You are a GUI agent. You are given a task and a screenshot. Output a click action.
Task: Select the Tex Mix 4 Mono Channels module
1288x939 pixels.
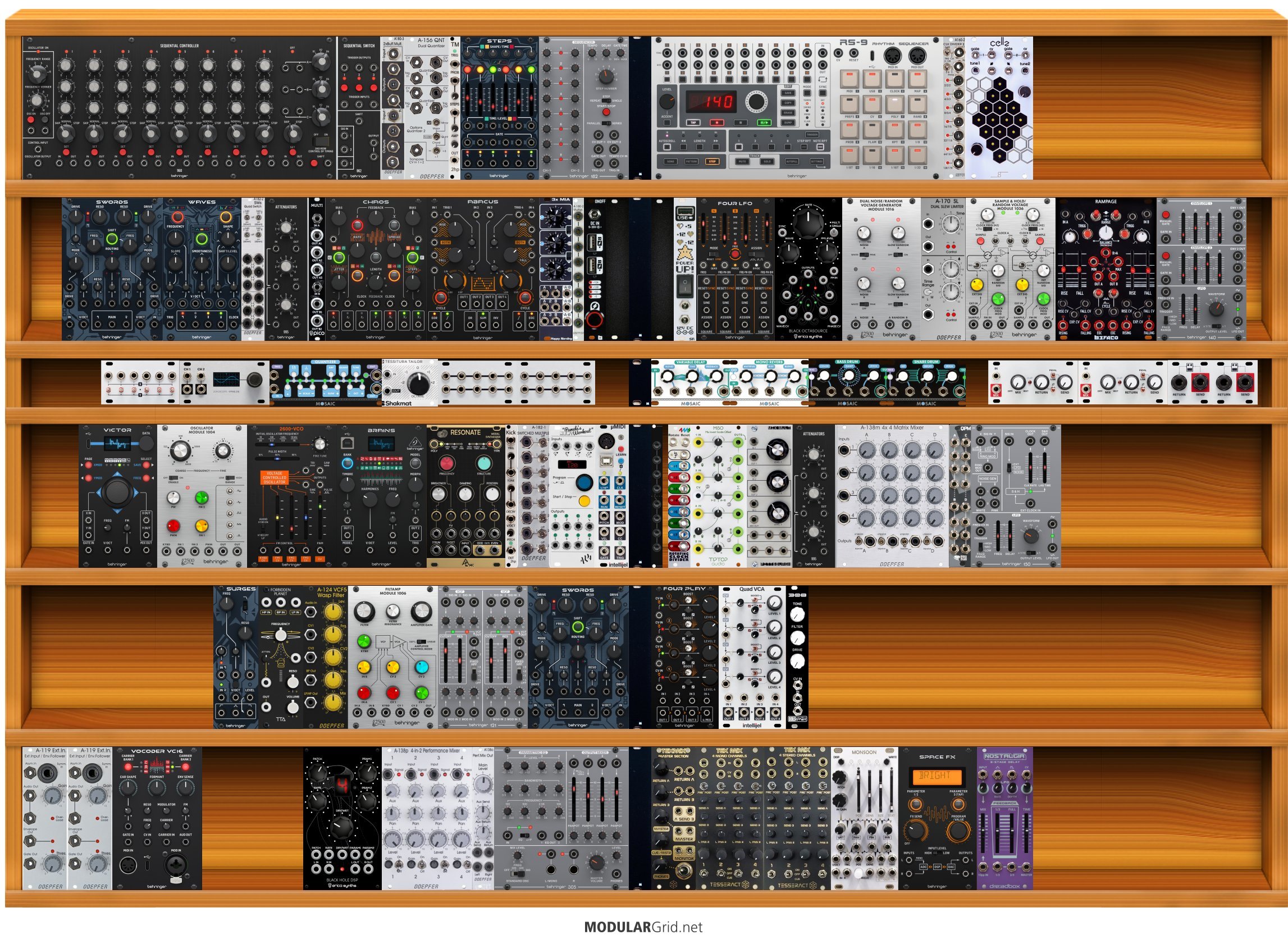(729, 818)
